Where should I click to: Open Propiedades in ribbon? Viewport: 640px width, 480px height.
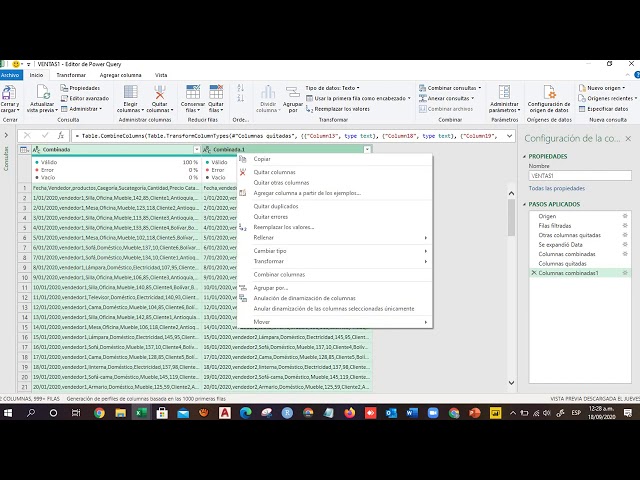[80, 88]
